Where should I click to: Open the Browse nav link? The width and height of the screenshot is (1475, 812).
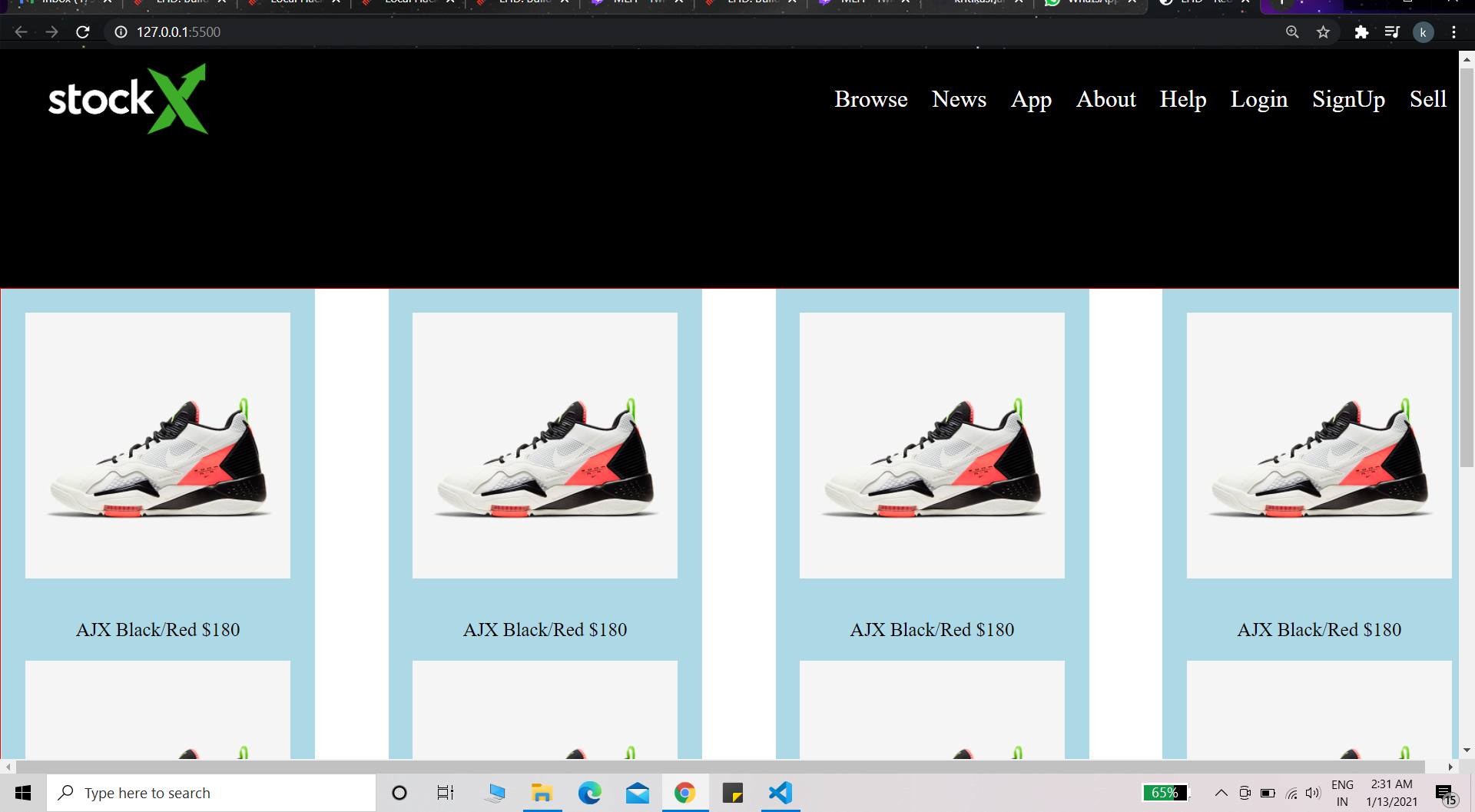pyautogui.click(x=871, y=99)
